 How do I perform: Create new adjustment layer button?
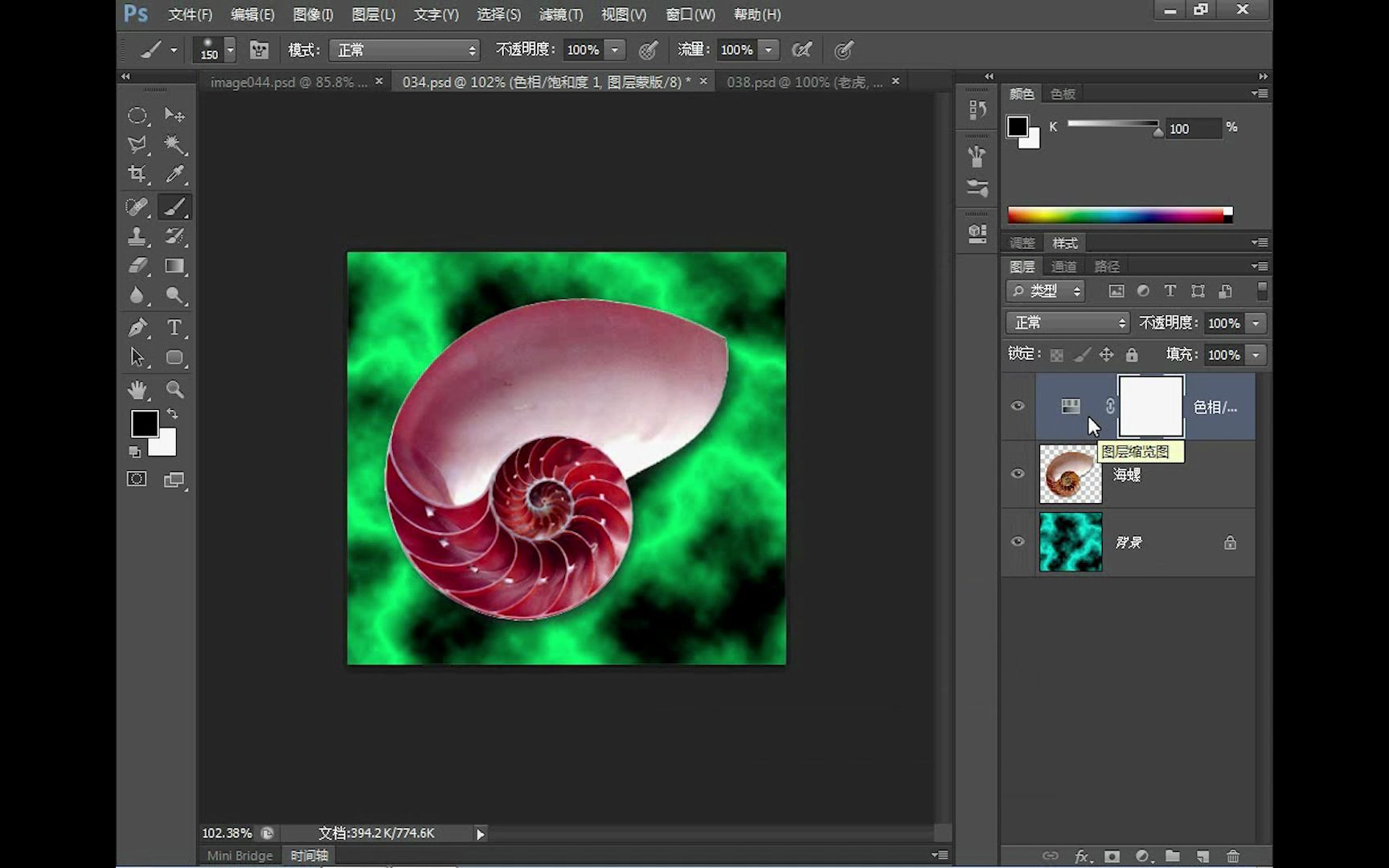(1142, 856)
